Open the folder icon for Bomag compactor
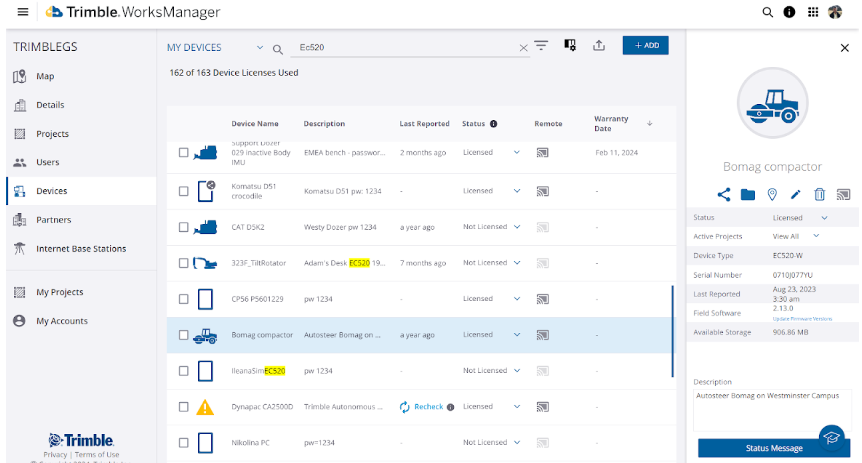Image resolution: width=862 pixels, height=463 pixels. tap(747, 194)
